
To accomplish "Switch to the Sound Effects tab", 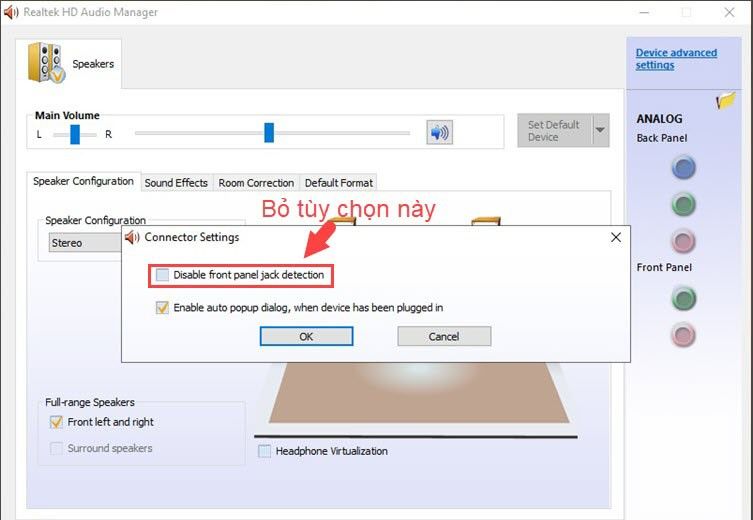I will (x=176, y=183).
